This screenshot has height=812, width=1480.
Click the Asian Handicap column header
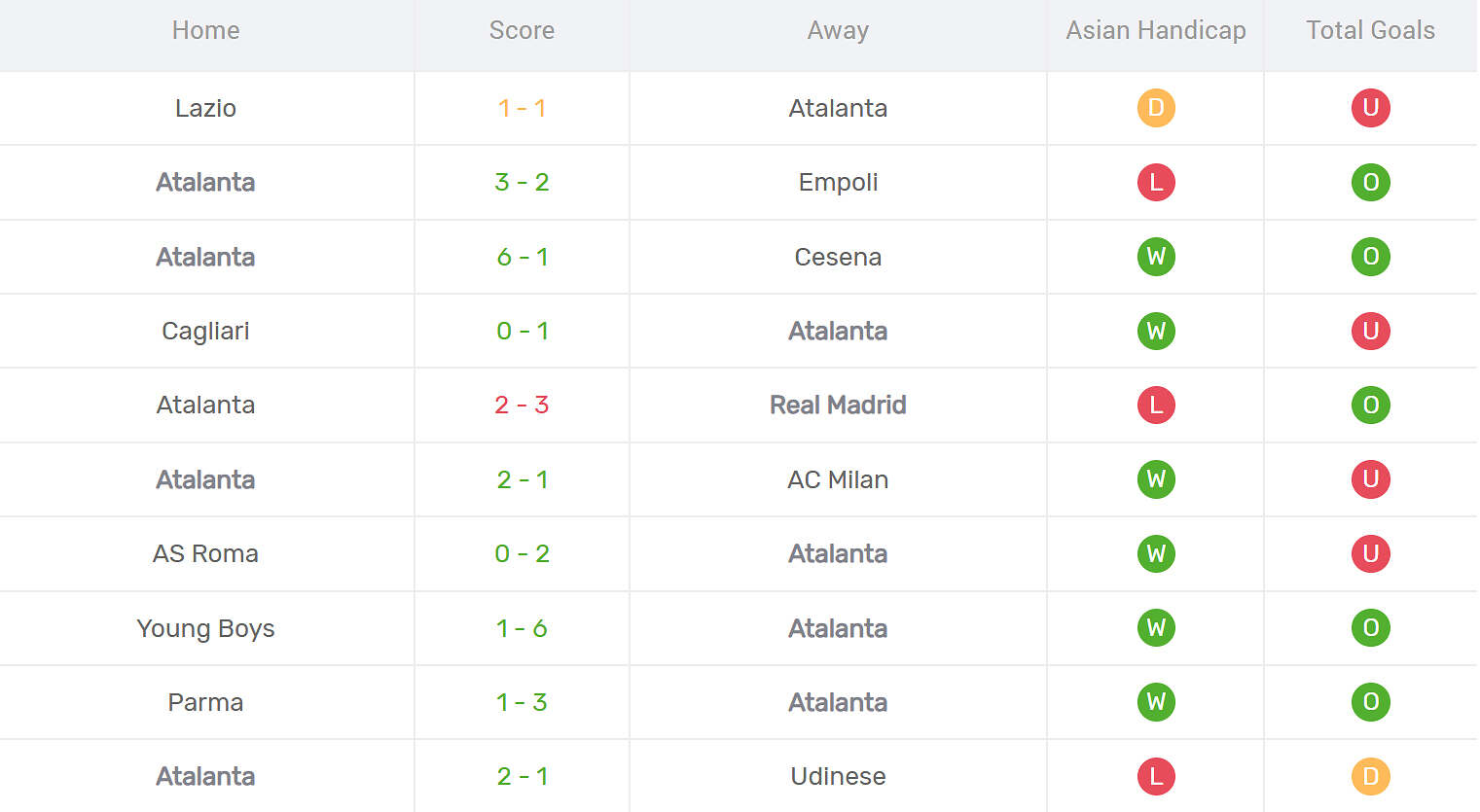(1156, 30)
